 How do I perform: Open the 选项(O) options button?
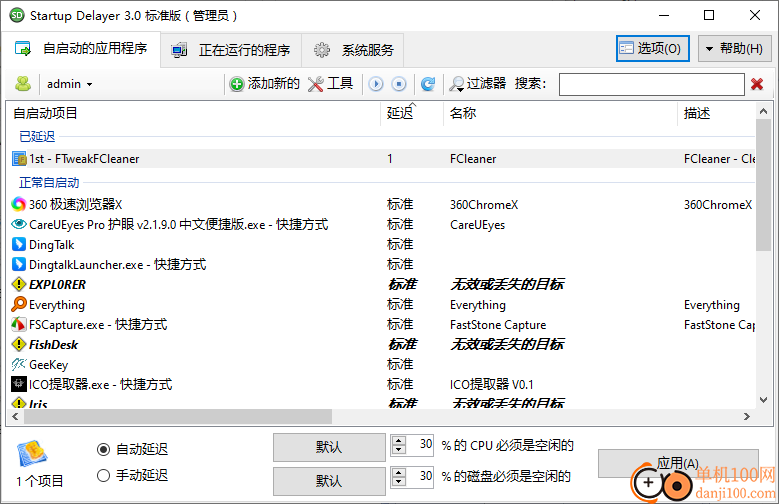coord(652,48)
